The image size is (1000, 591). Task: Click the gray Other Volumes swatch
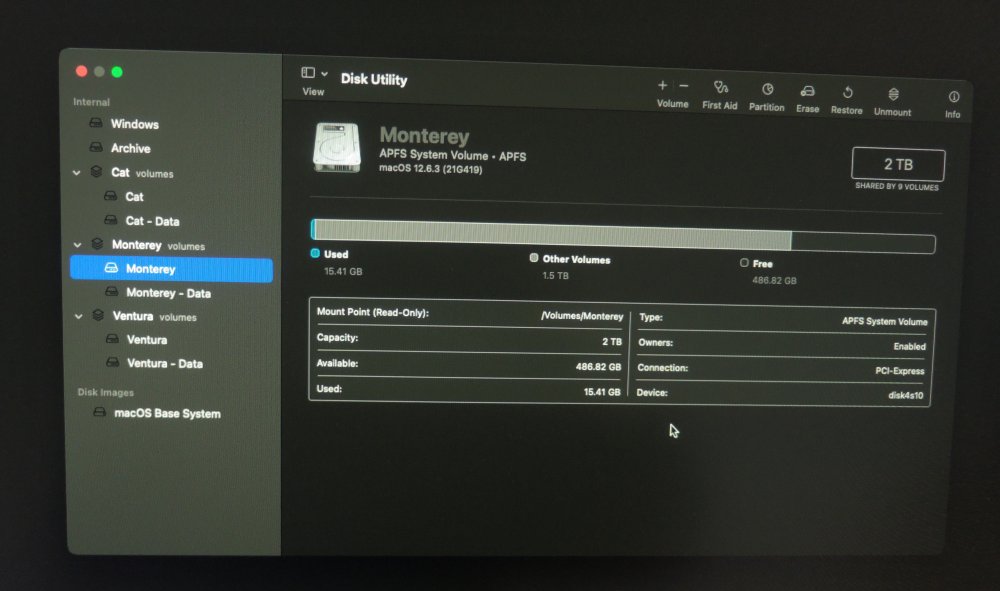534,258
